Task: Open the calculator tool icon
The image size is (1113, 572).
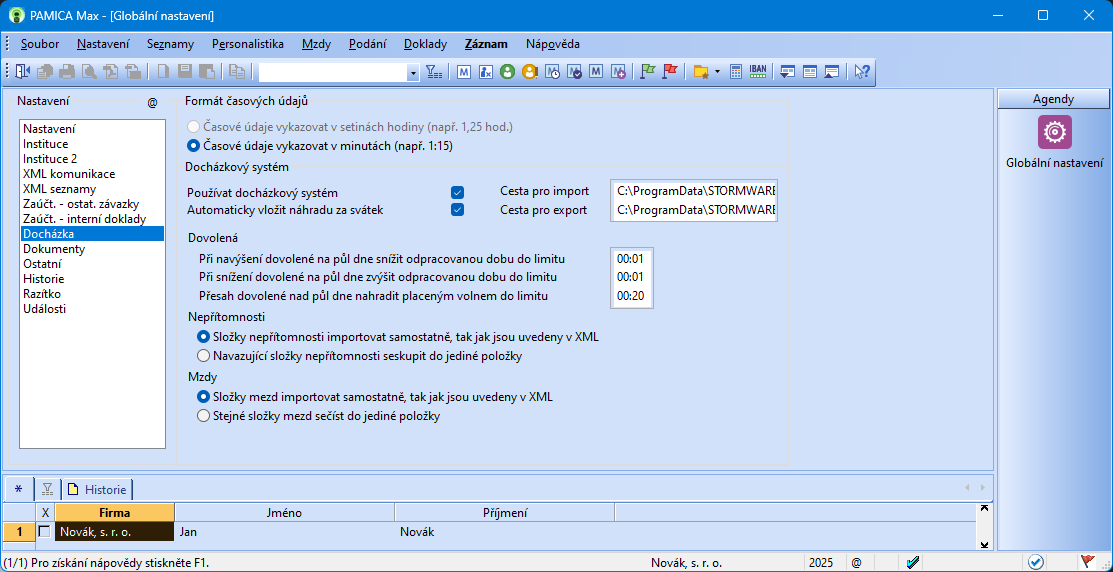Action: [736, 72]
